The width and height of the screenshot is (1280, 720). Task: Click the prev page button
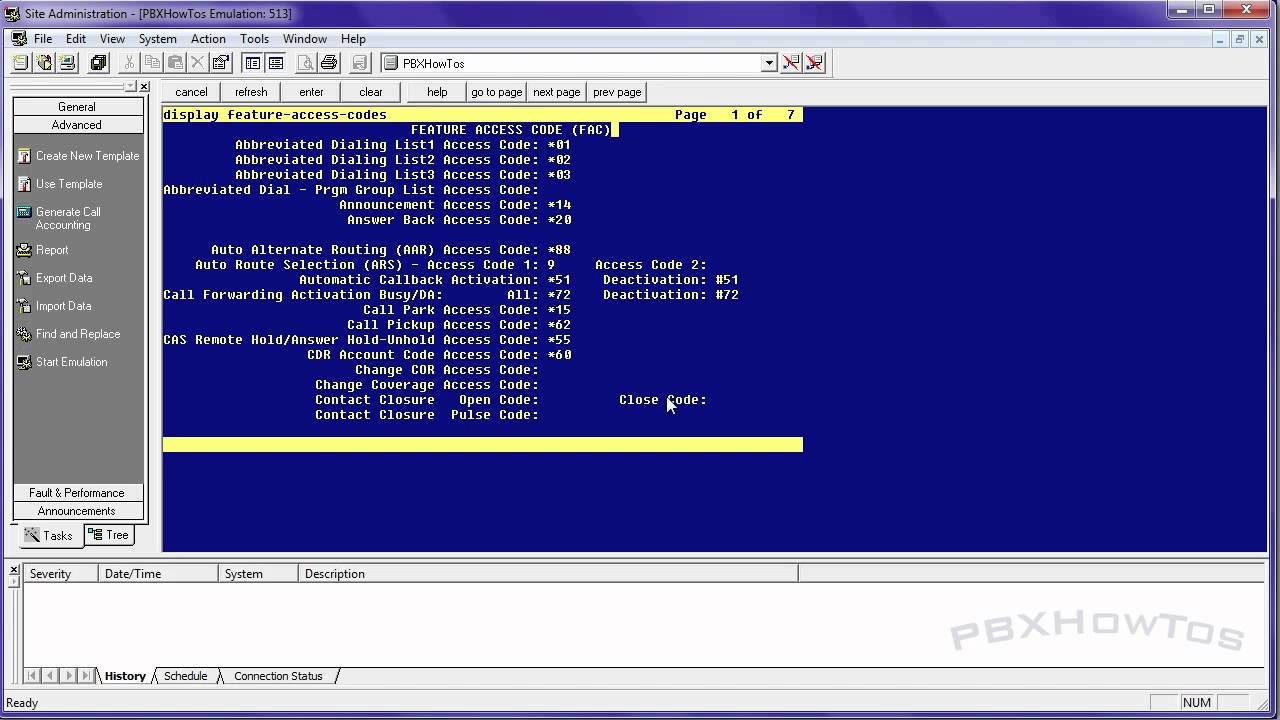pos(617,92)
